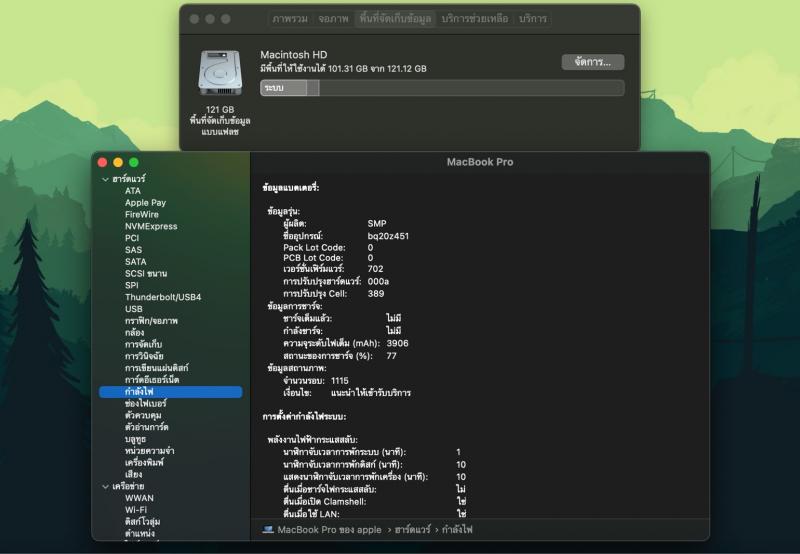The width and height of the screenshot is (800, 554).
Task: Open the จอภาพ tab in the storage window
Action: click(x=333, y=19)
